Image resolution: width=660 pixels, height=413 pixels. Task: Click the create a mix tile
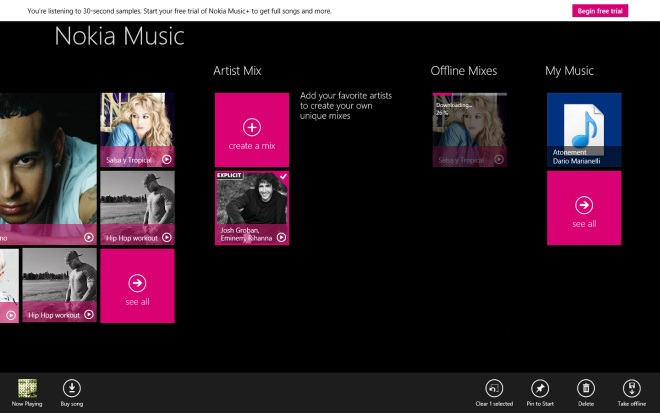[252, 130]
